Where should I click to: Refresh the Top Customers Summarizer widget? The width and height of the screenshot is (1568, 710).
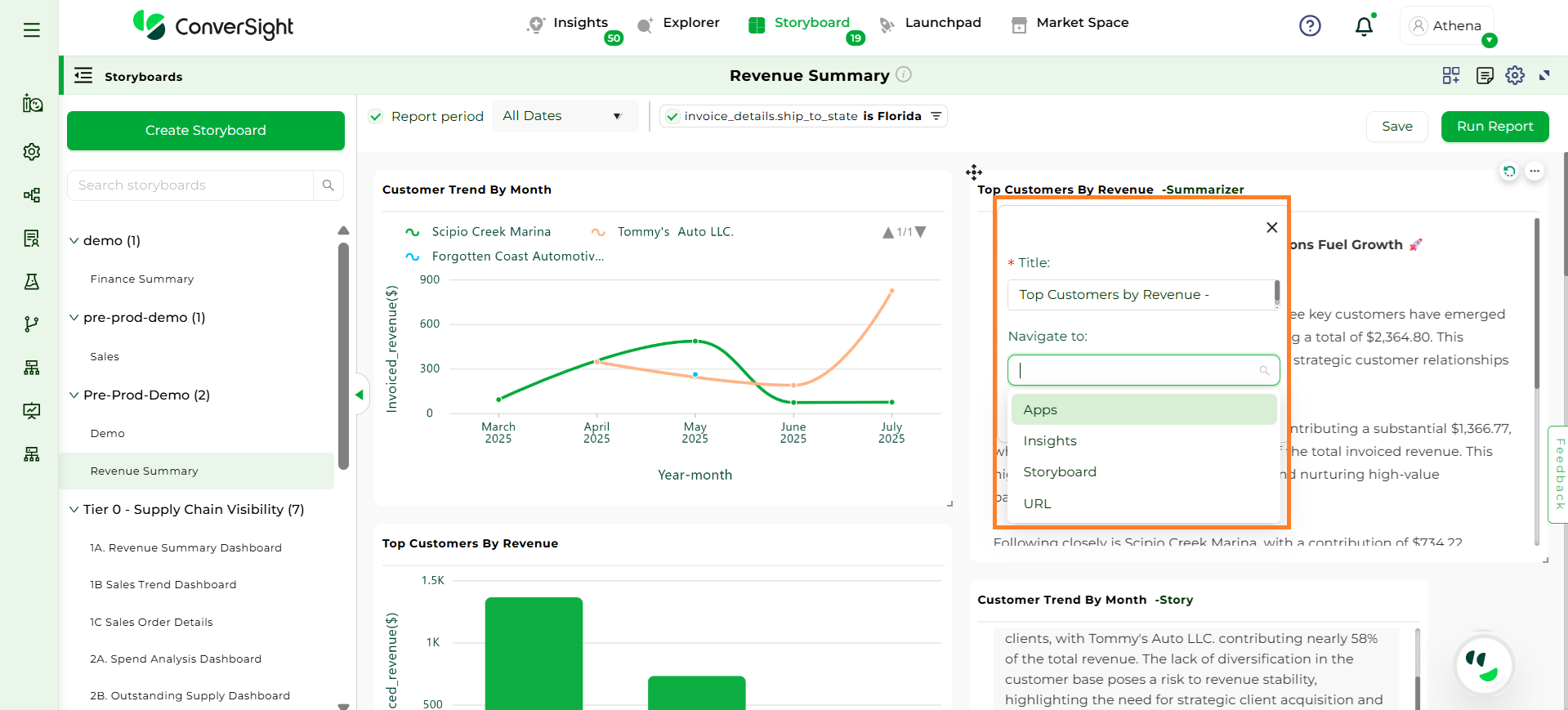tap(1509, 172)
